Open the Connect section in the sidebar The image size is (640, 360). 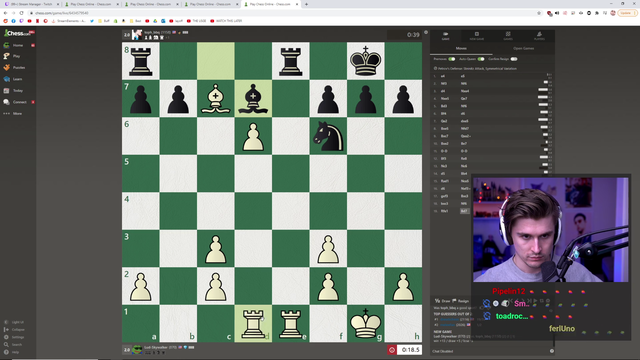pyautogui.click(x=19, y=102)
